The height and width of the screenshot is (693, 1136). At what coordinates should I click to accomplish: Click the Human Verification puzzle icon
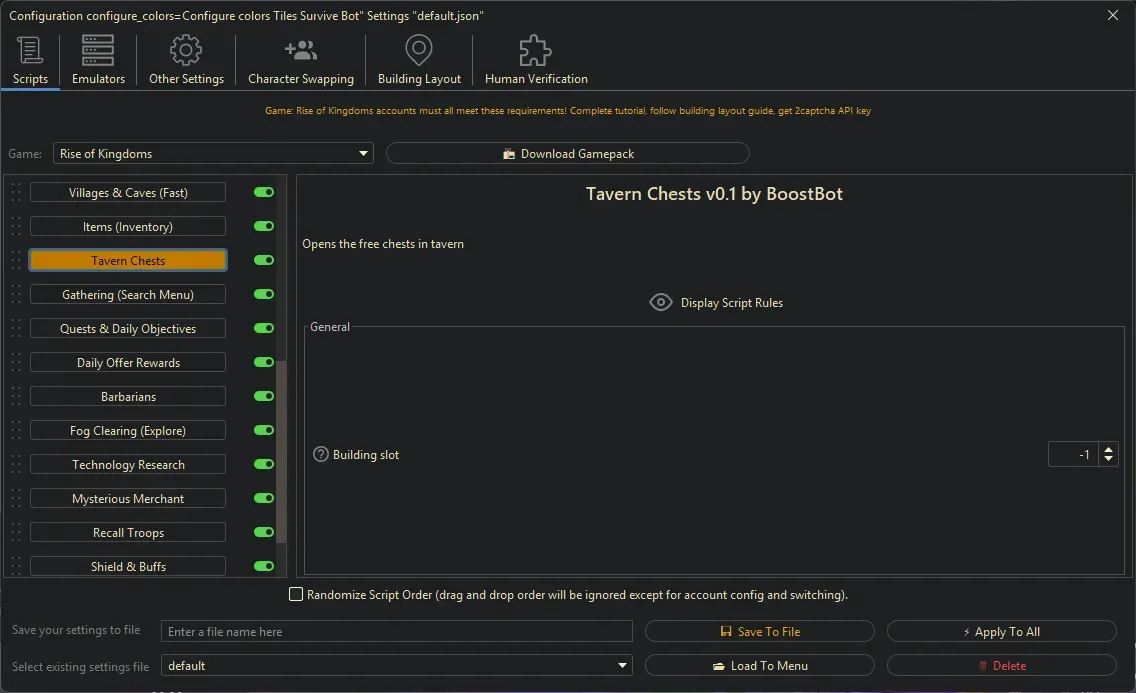coord(534,49)
